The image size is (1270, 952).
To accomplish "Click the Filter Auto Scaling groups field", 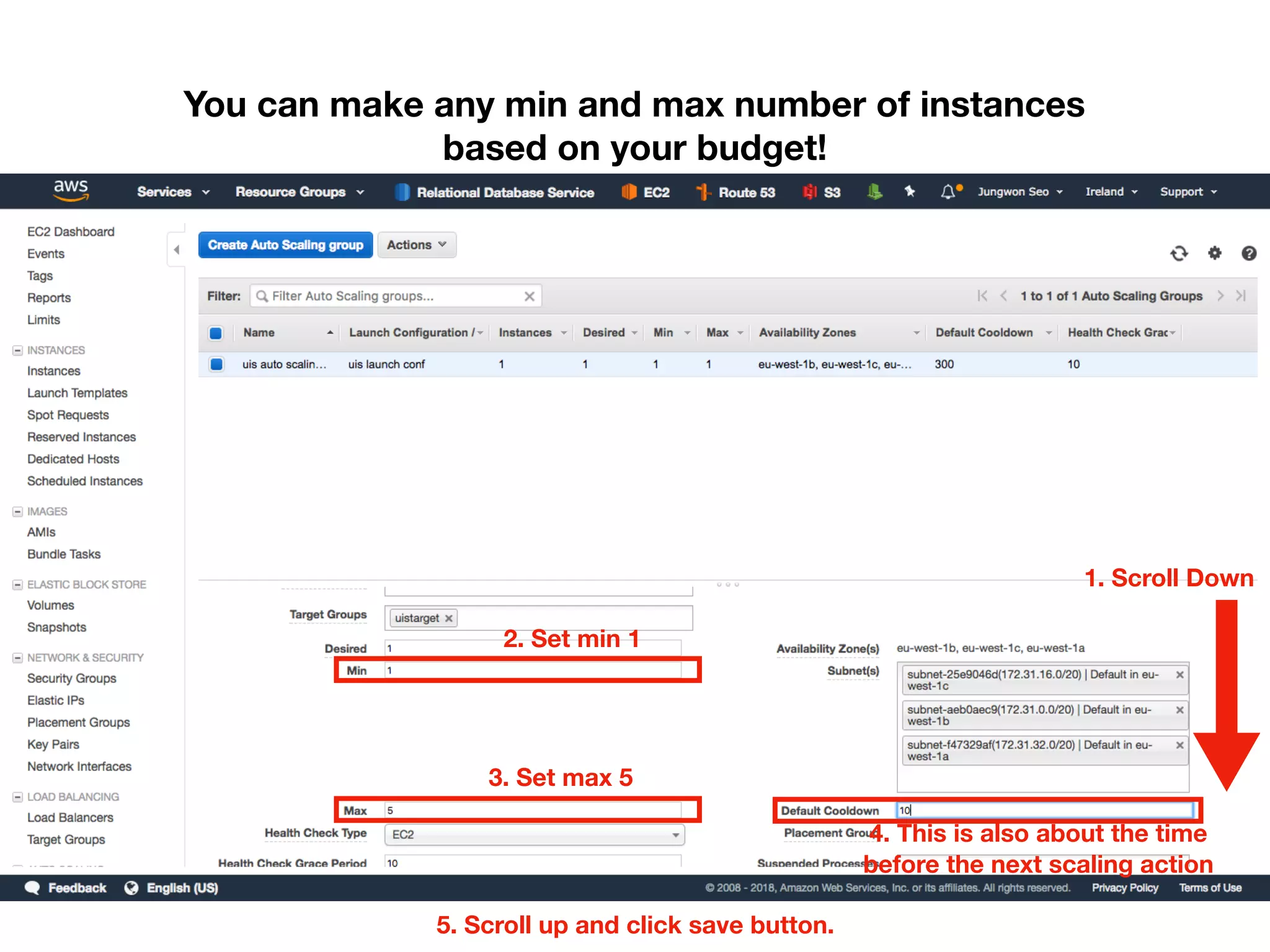I will pos(396,296).
